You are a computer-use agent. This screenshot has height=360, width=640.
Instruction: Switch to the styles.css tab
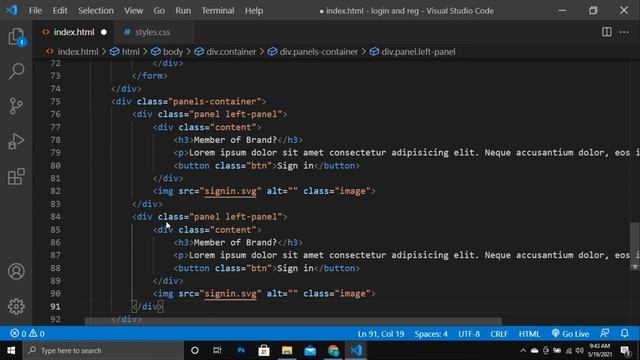pos(153,32)
